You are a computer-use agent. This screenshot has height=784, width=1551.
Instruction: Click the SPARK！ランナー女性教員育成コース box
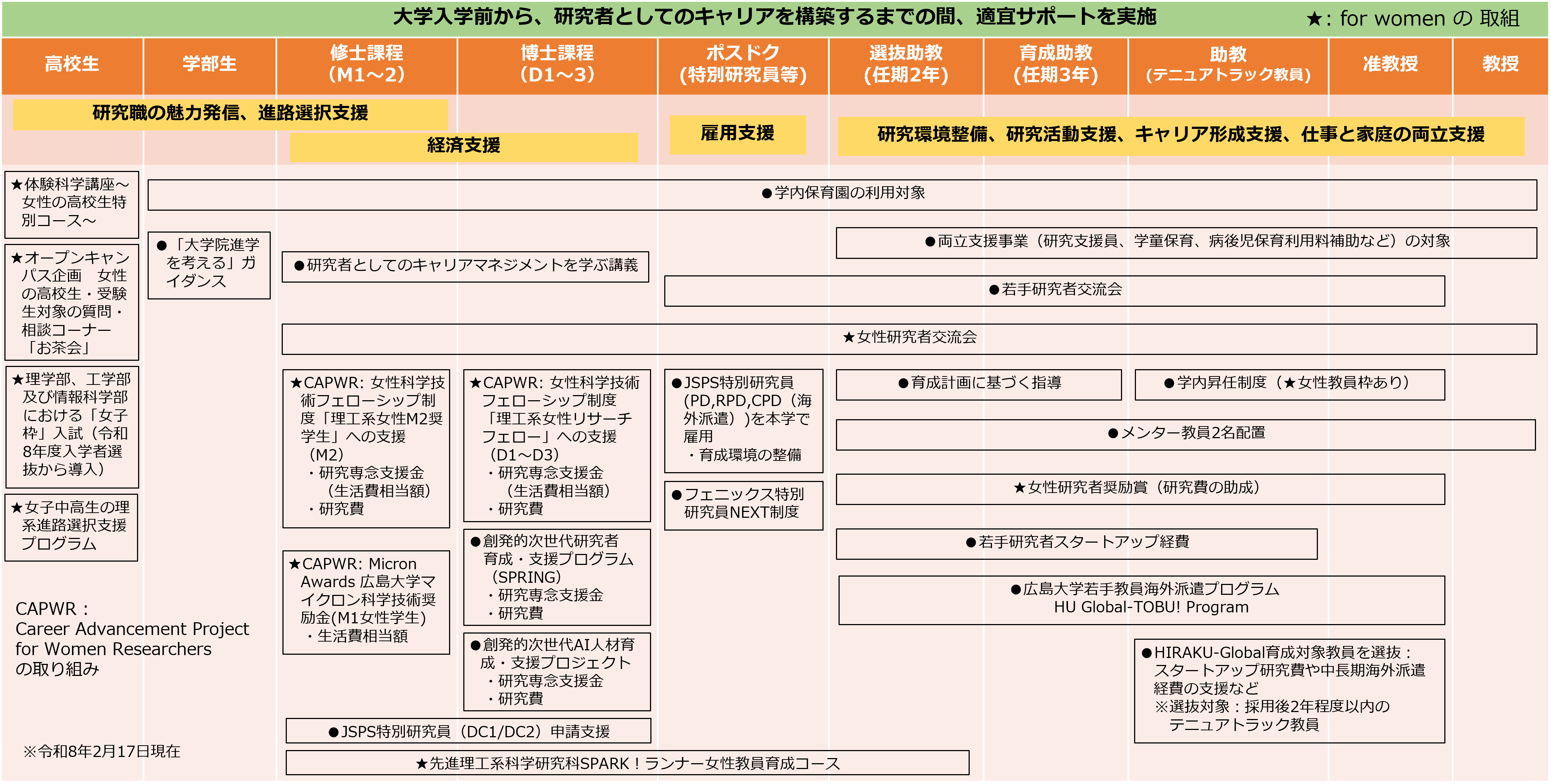pos(627,763)
